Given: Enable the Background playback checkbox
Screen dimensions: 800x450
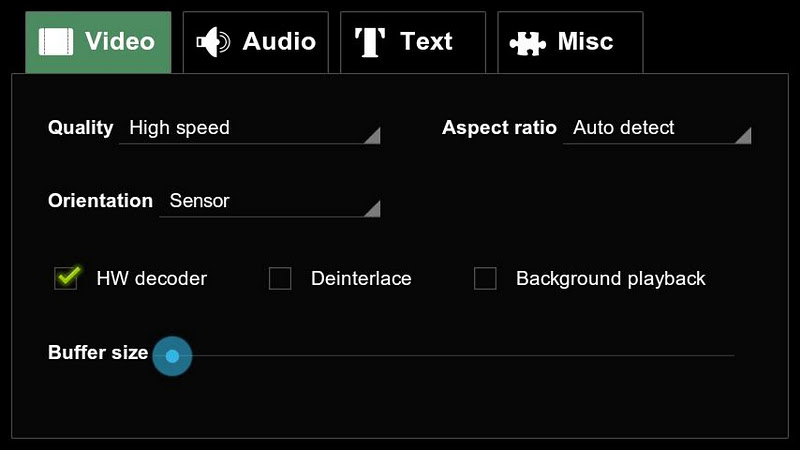Looking at the screenshot, I should 485,278.
